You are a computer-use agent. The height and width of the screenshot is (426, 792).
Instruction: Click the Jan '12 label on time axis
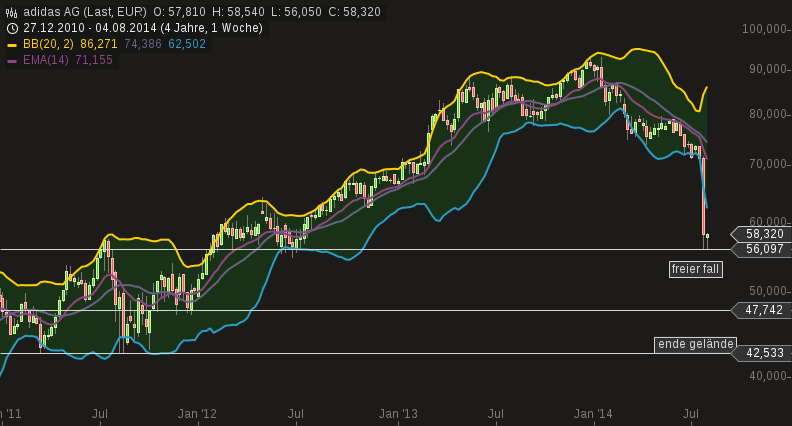pos(197,413)
